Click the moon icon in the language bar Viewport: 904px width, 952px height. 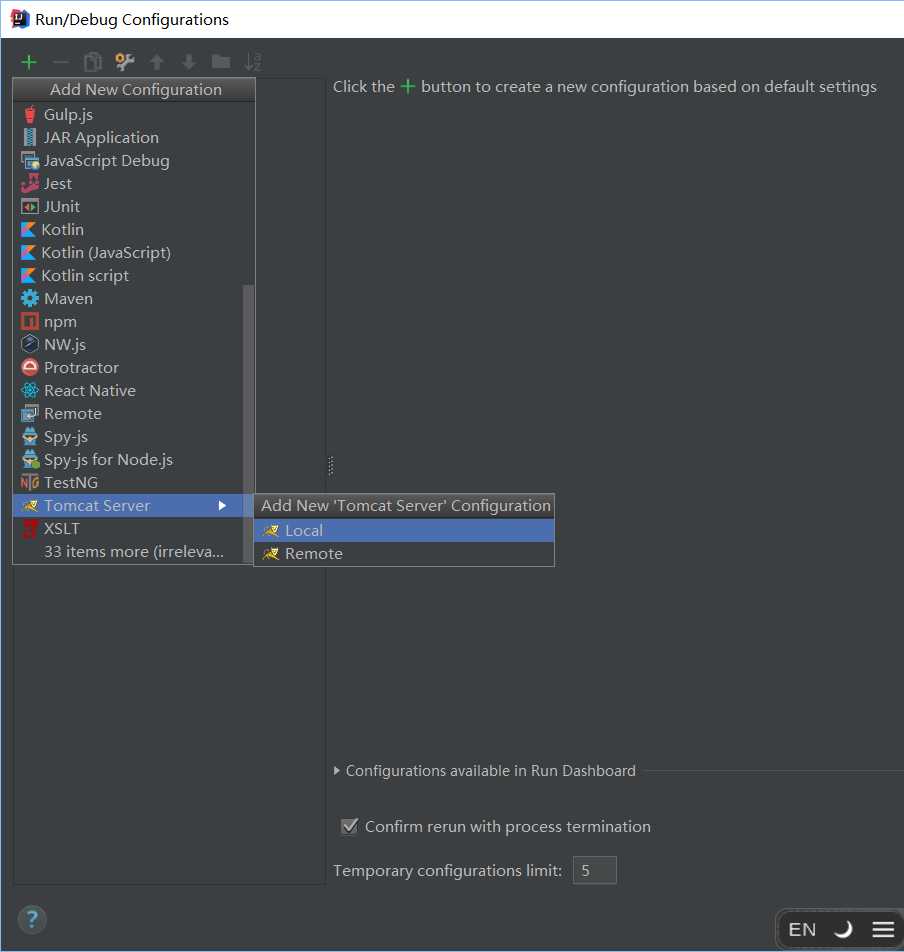click(x=843, y=929)
